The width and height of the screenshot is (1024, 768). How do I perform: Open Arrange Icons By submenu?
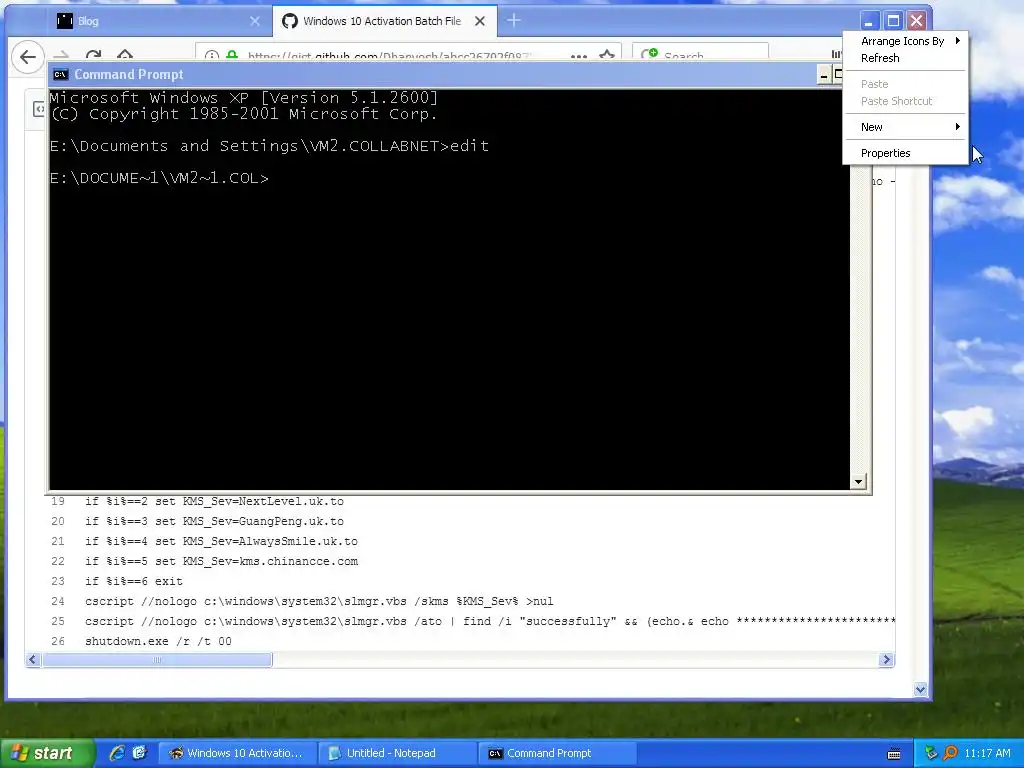pyautogui.click(x=906, y=41)
